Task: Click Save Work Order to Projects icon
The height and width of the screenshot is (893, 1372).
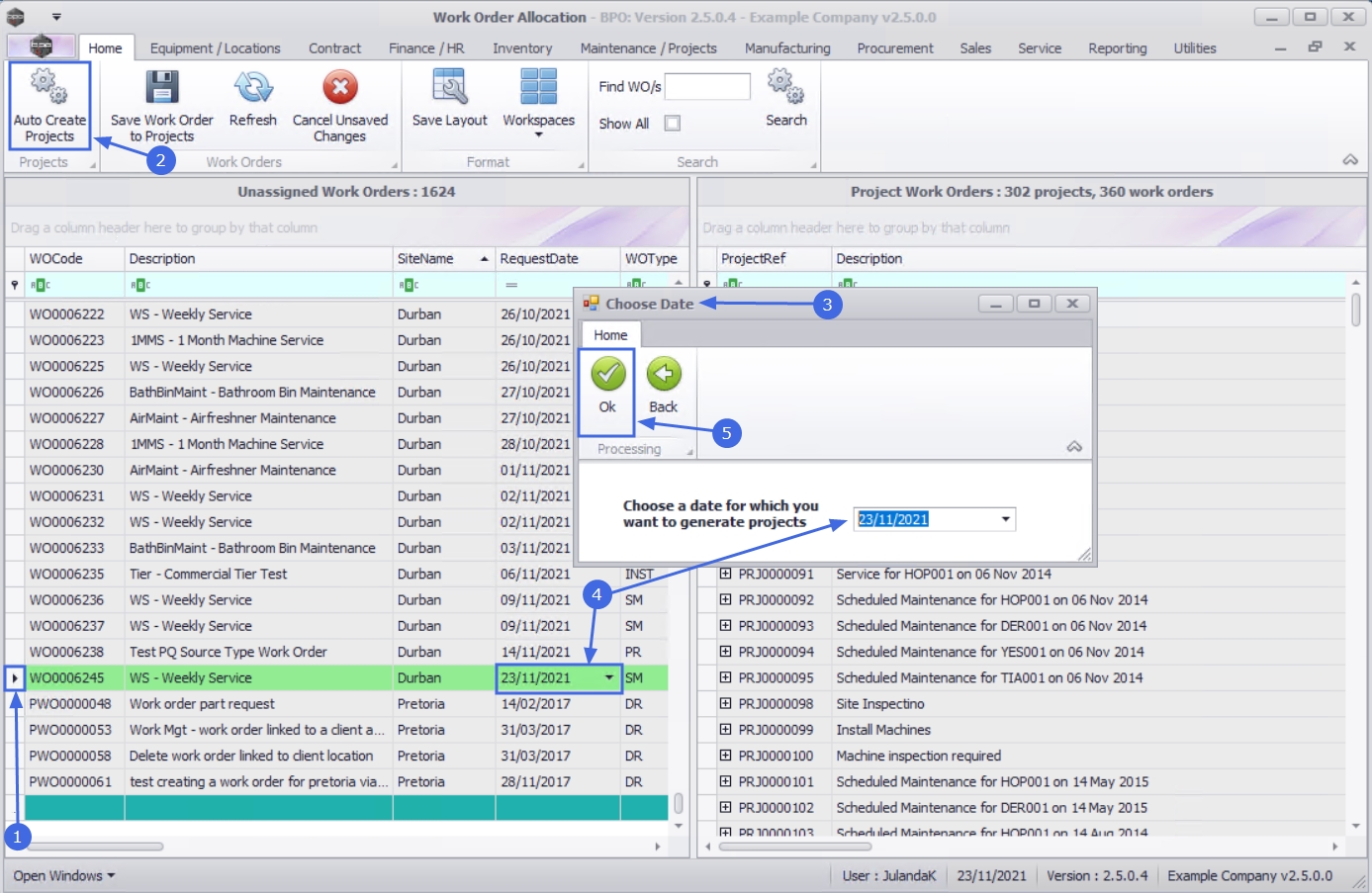Action: pyautogui.click(x=161, y=89)
